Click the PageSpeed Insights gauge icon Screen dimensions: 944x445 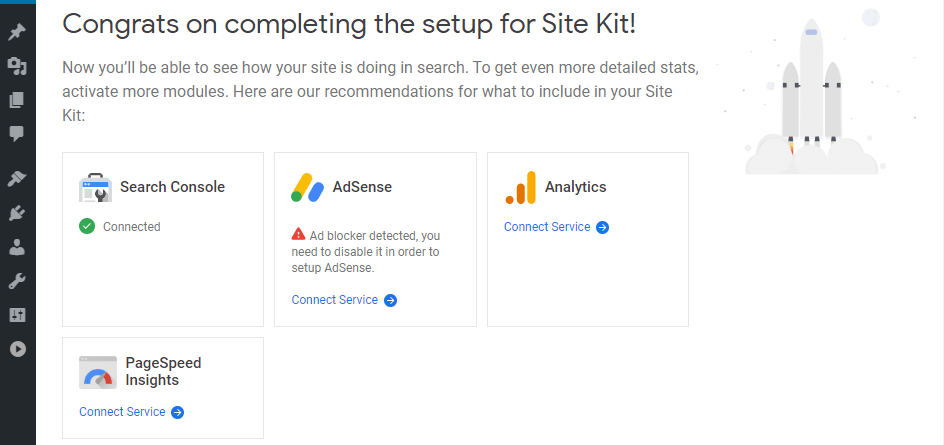pyautogui.click(x=98, y=372)
